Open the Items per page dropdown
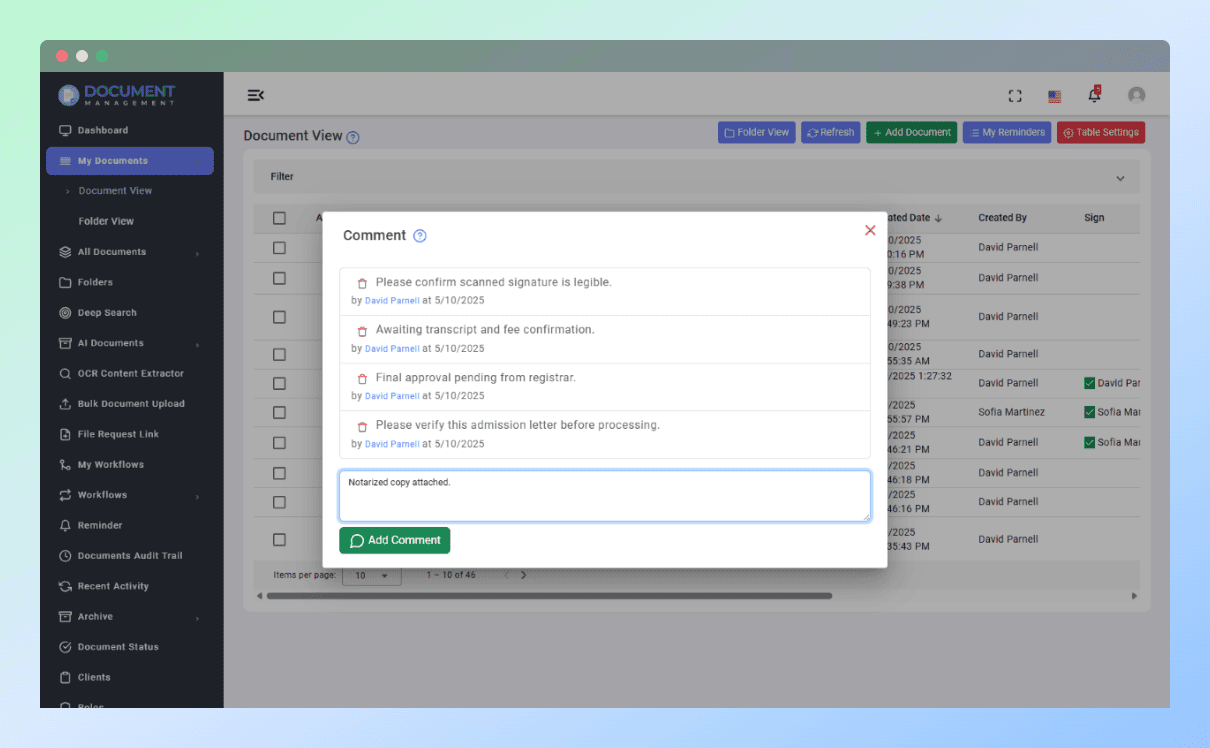The image size is (1210, 748). 372,575
